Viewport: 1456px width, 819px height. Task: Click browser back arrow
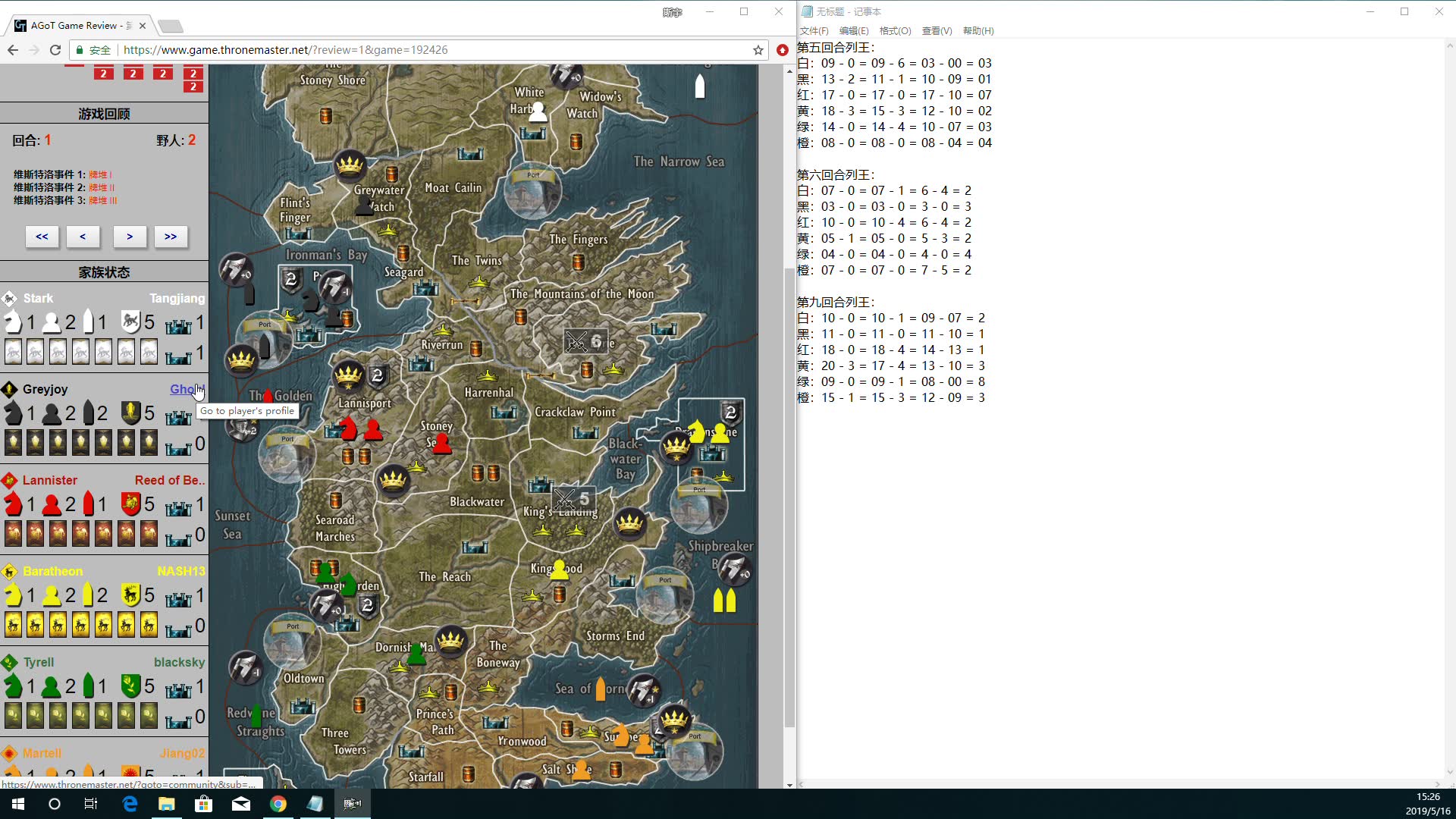(13, 50)
